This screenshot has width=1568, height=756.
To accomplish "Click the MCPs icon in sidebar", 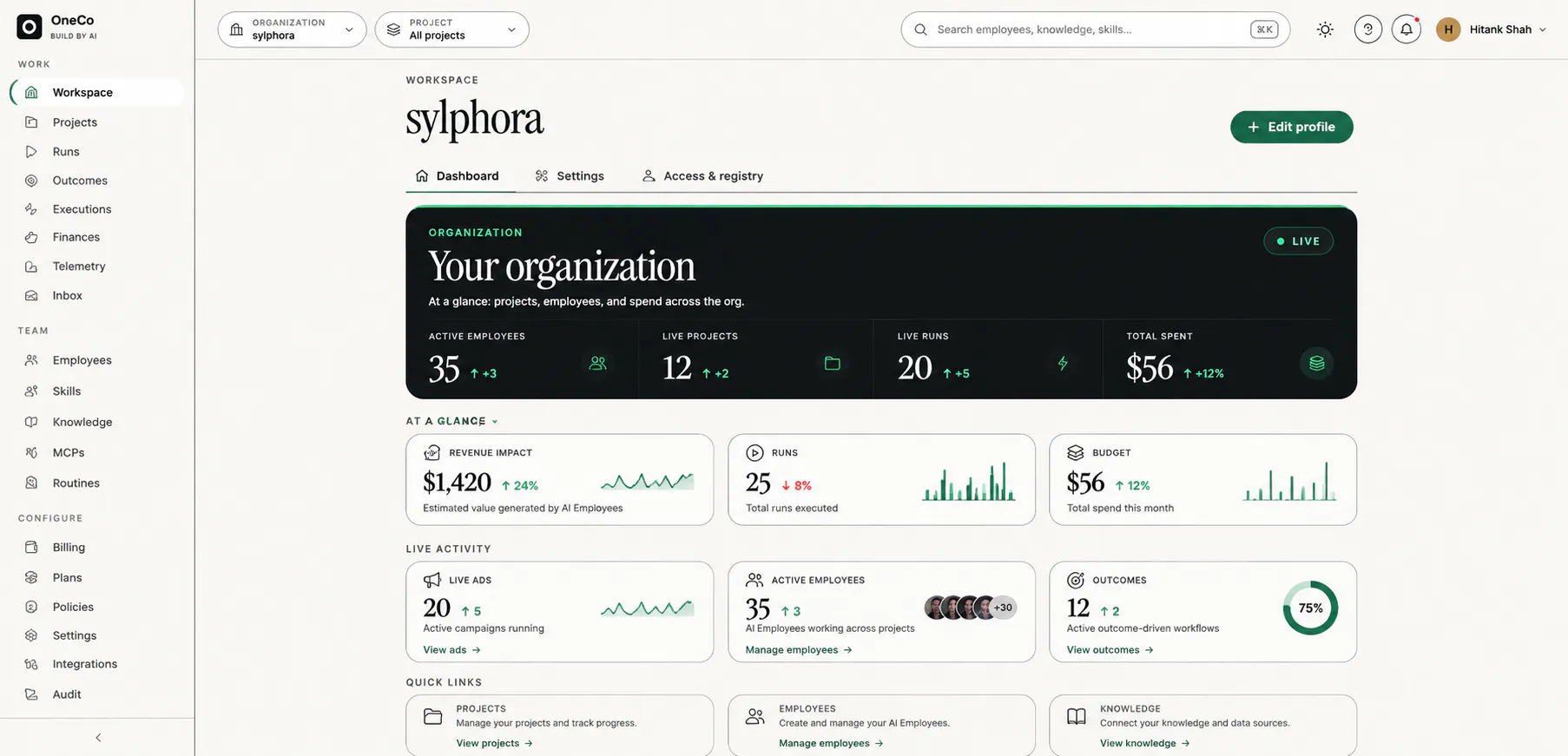I will pos(31,453).
